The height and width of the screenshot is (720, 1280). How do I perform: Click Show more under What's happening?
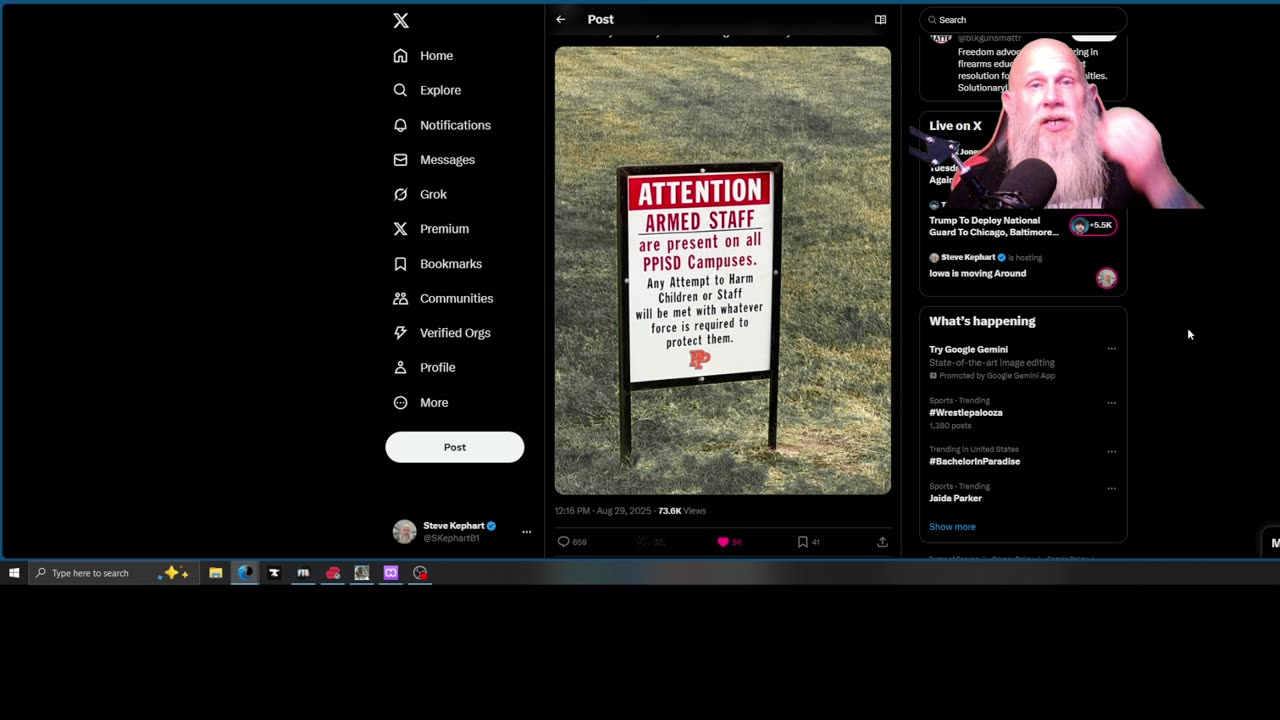[952, 527]
